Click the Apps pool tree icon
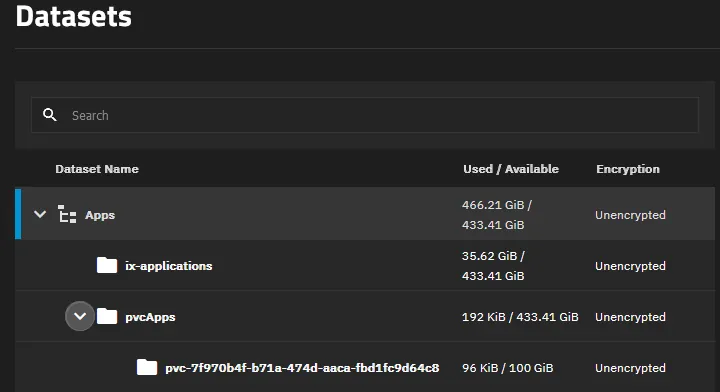The image size is (720, 392). pyautogui.click(x=67, y=214)
